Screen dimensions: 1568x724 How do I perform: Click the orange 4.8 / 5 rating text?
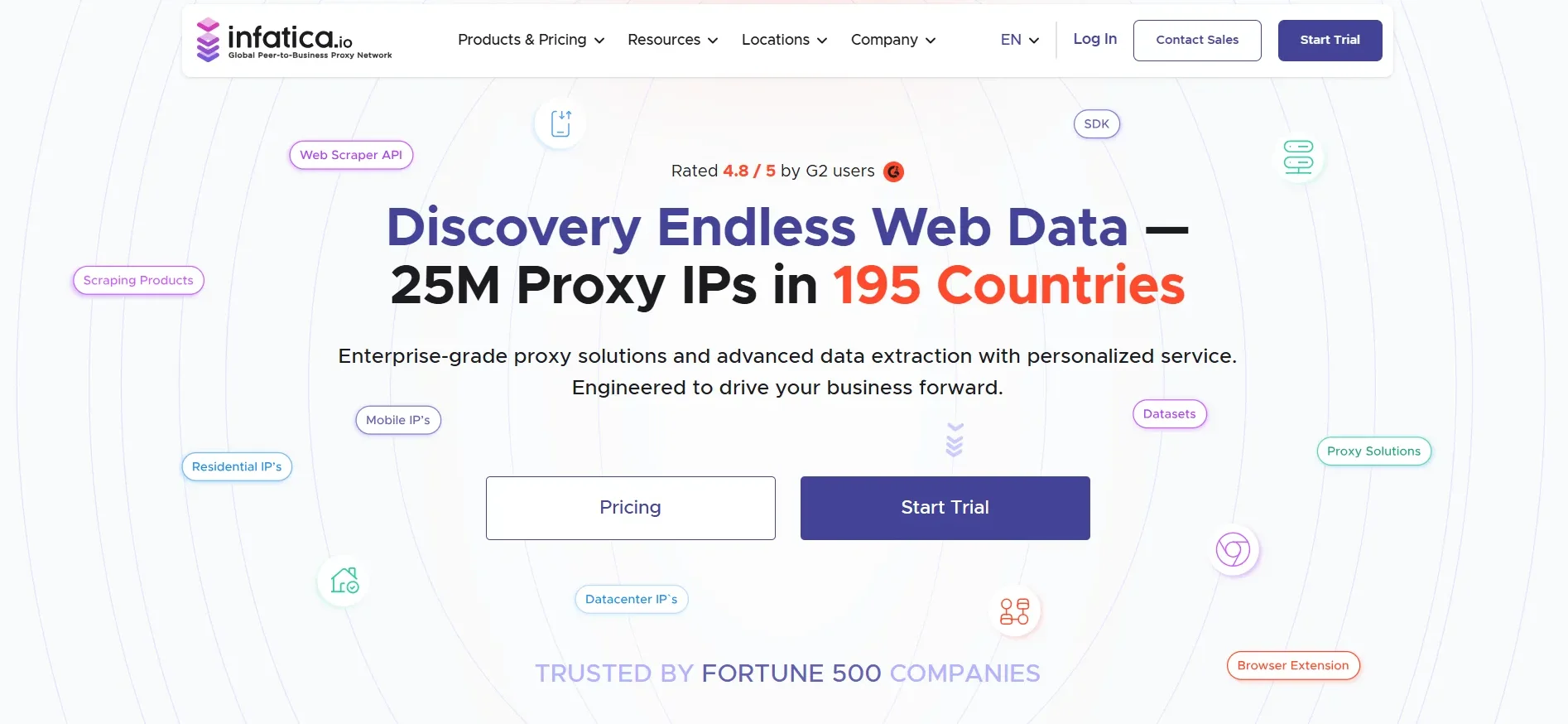click(748, 171)
